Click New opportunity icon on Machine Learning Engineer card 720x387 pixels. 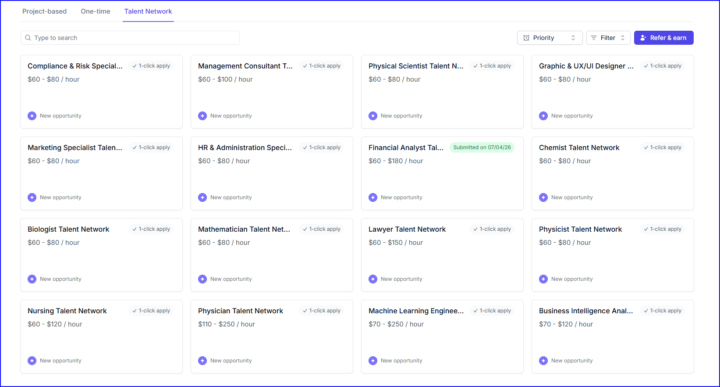pyautogui.click(x=373, y=361)
